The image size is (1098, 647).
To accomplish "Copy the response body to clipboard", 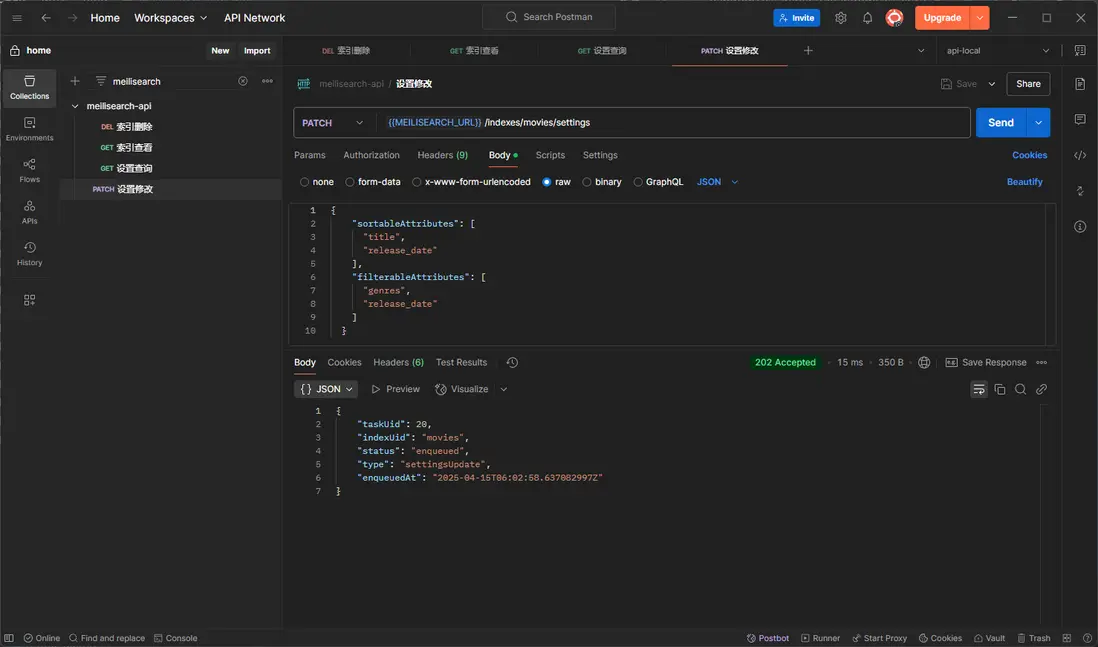I will [x=999, y=389].
